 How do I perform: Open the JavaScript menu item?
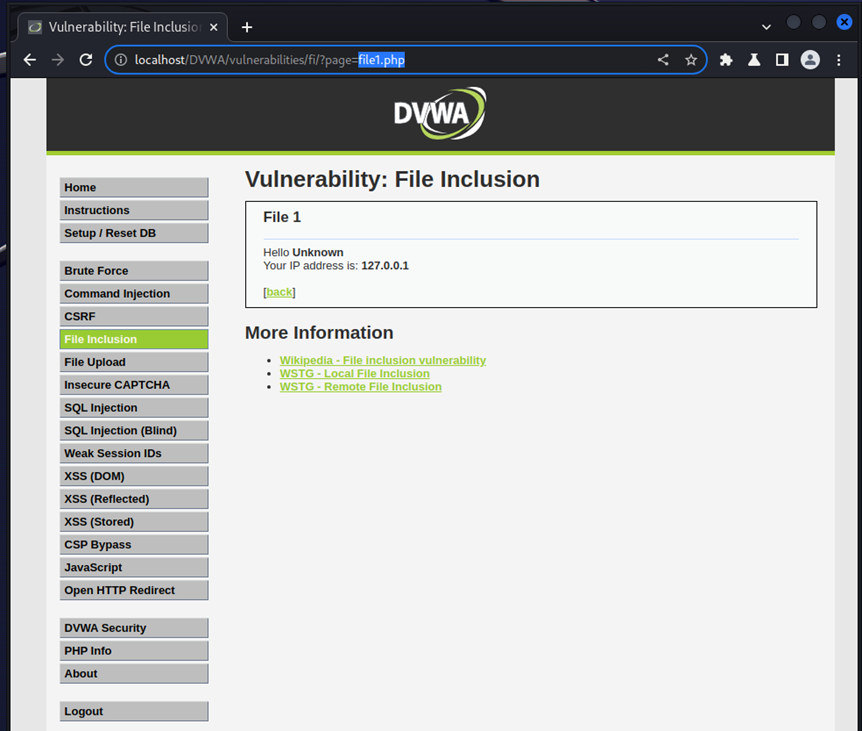coord(134,567)
